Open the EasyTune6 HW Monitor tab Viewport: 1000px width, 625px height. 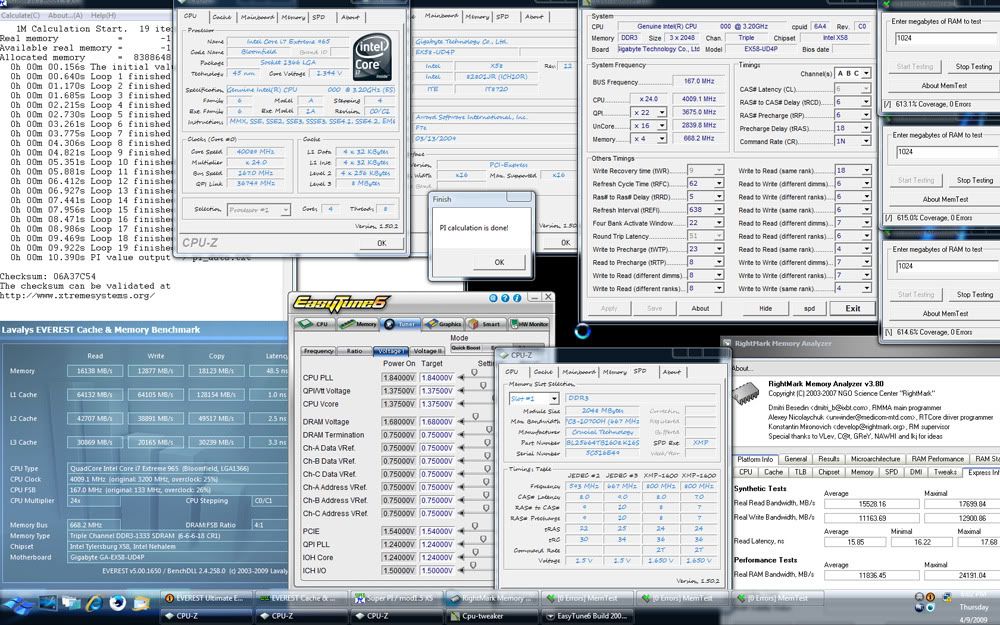[529, 324]
